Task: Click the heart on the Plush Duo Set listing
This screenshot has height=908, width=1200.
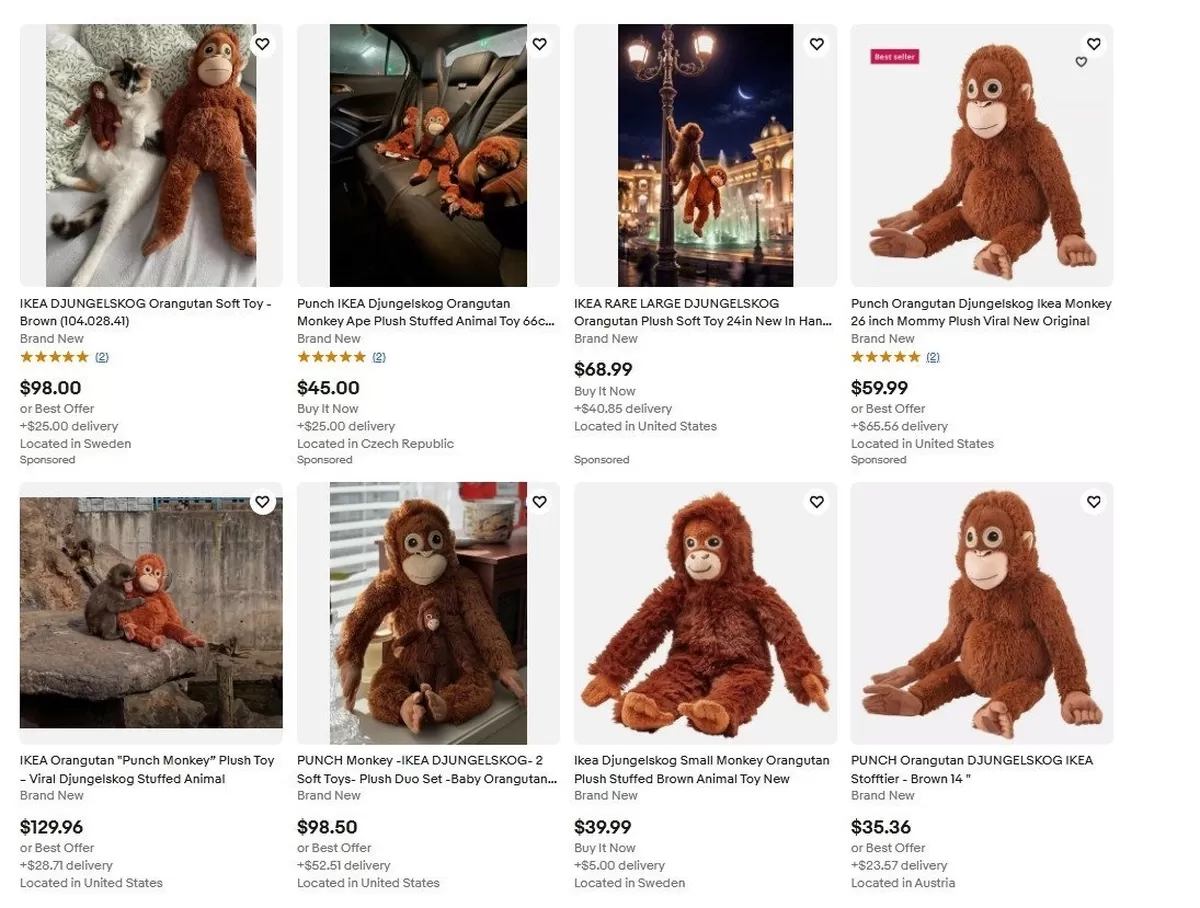Action: [539, 502]
